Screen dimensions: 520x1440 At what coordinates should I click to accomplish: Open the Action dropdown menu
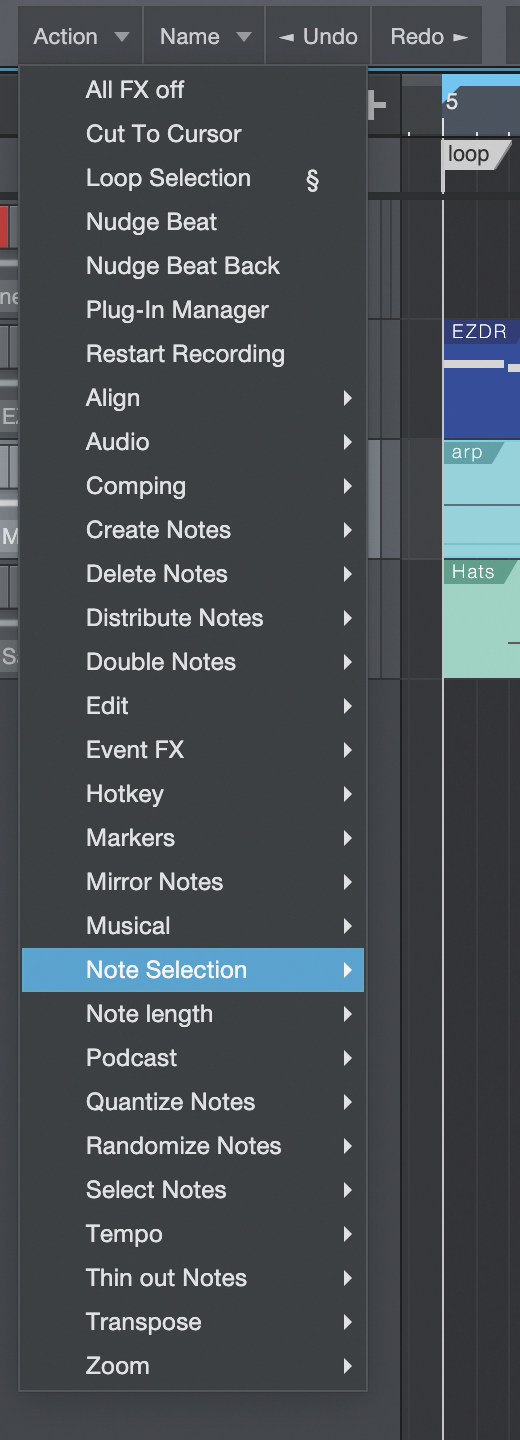[x=81, y=36]
